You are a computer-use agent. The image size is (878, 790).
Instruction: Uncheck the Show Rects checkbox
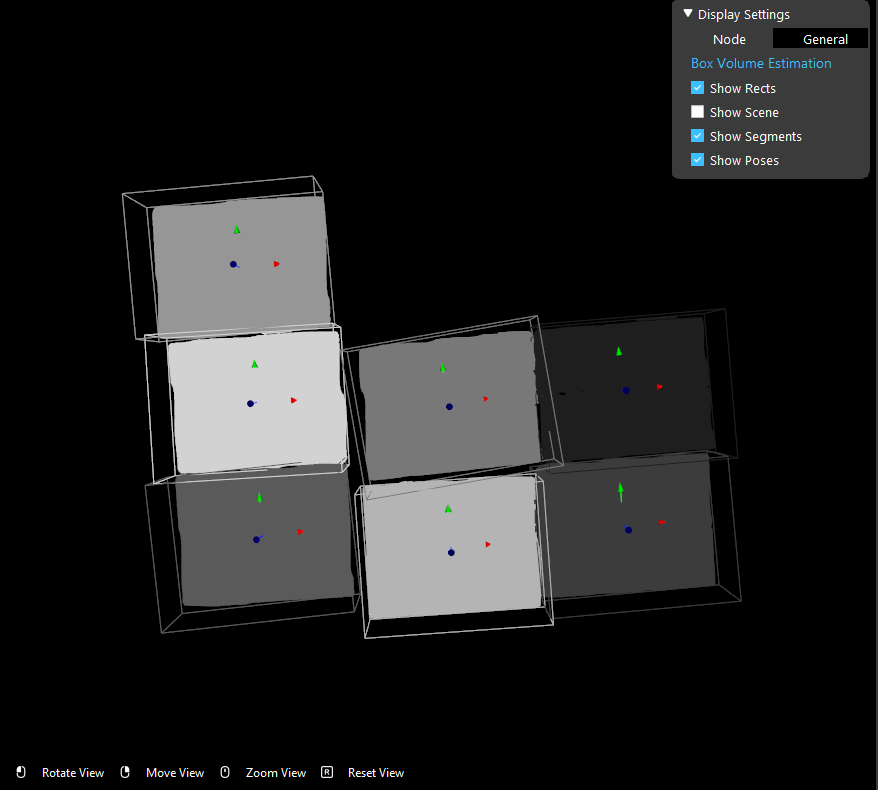point(697,88)
